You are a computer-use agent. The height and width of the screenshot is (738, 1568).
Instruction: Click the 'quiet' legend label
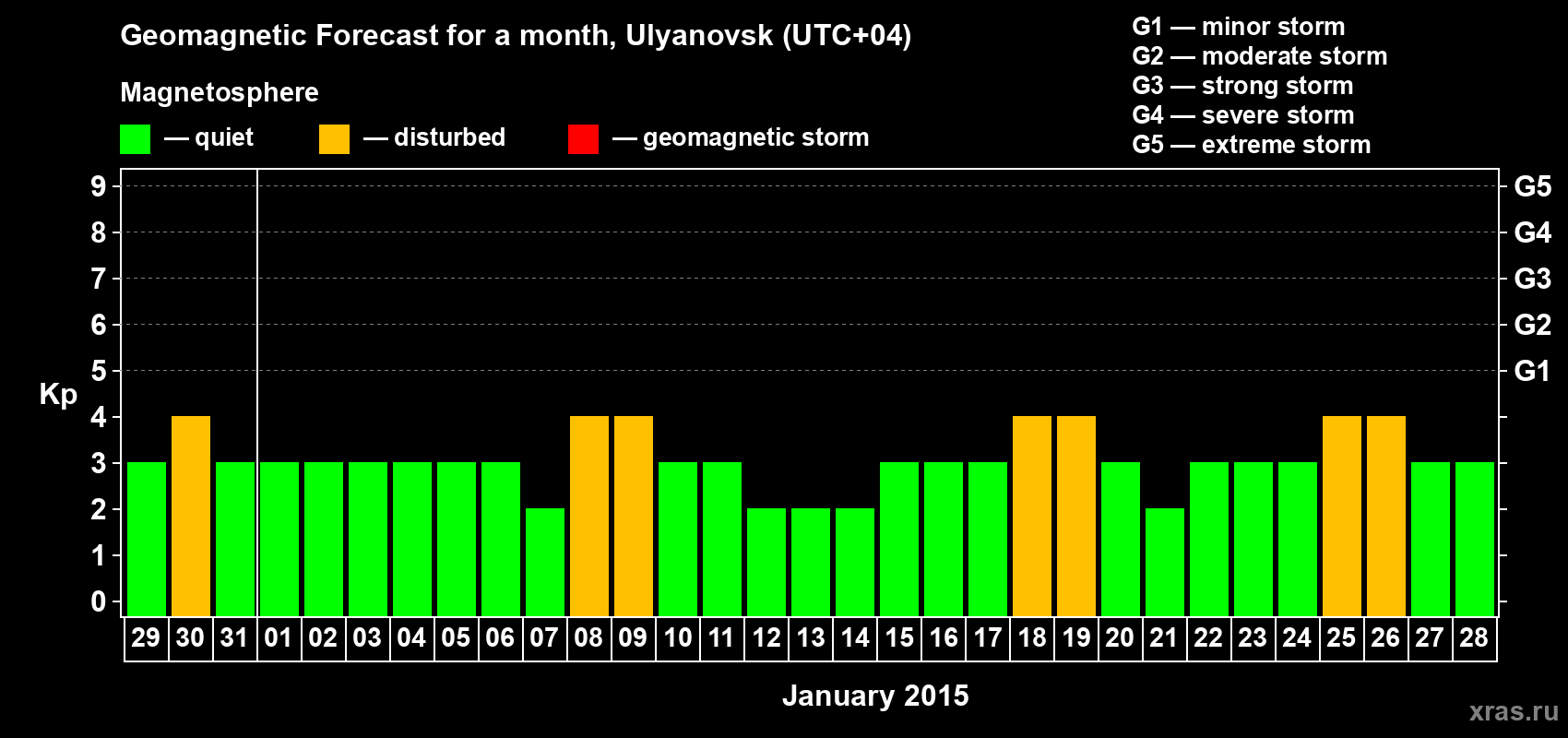coord(224,137)
